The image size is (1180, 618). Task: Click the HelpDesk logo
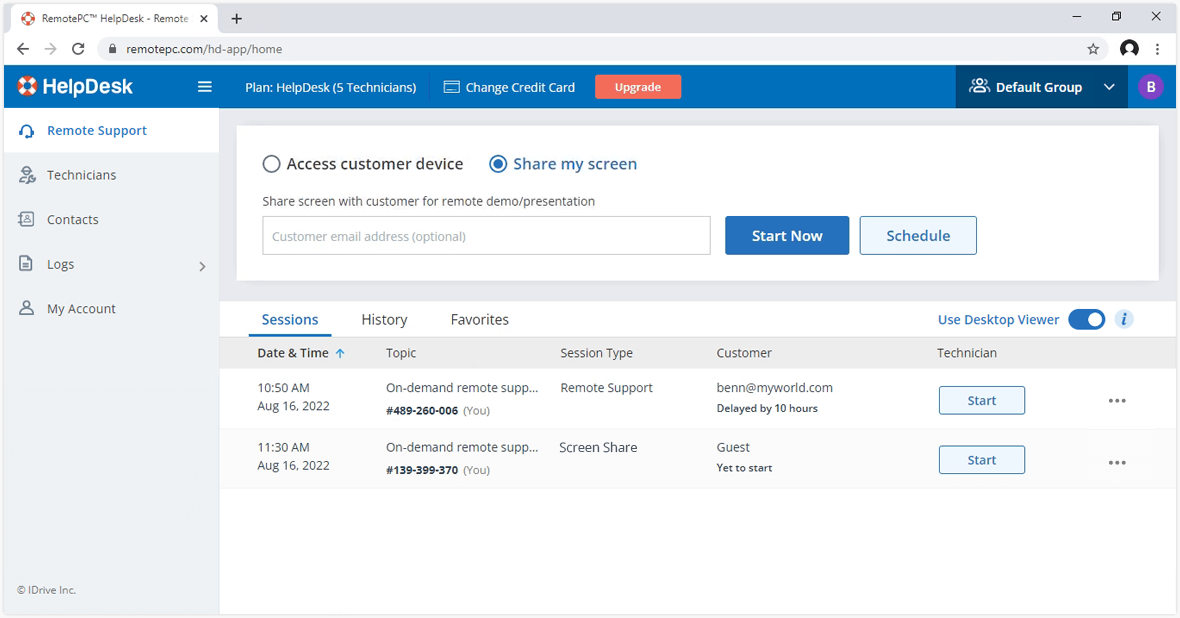pos(75,87)
